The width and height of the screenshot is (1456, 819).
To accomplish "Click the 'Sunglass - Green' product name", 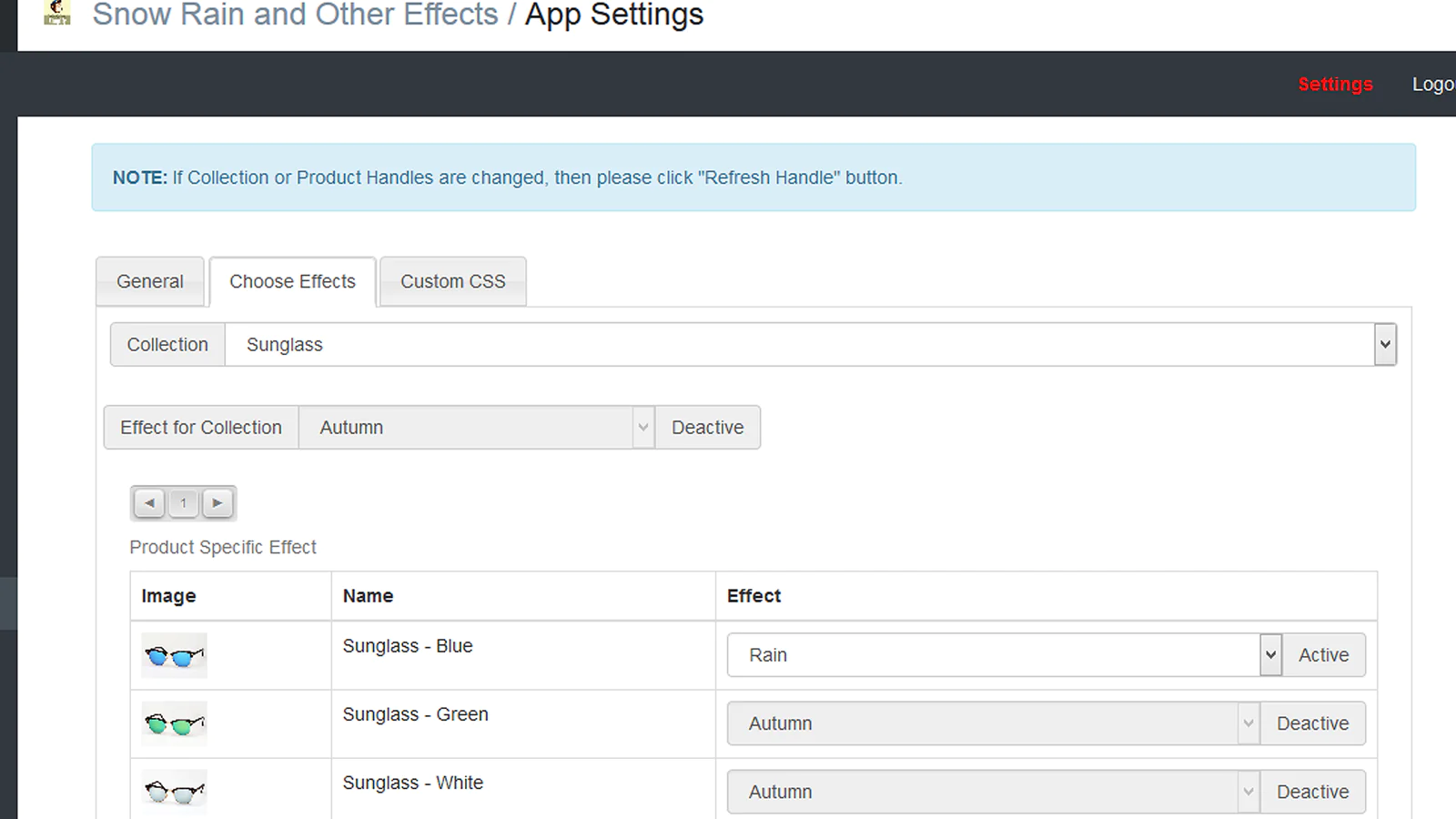I will click(x=415, y=714).
